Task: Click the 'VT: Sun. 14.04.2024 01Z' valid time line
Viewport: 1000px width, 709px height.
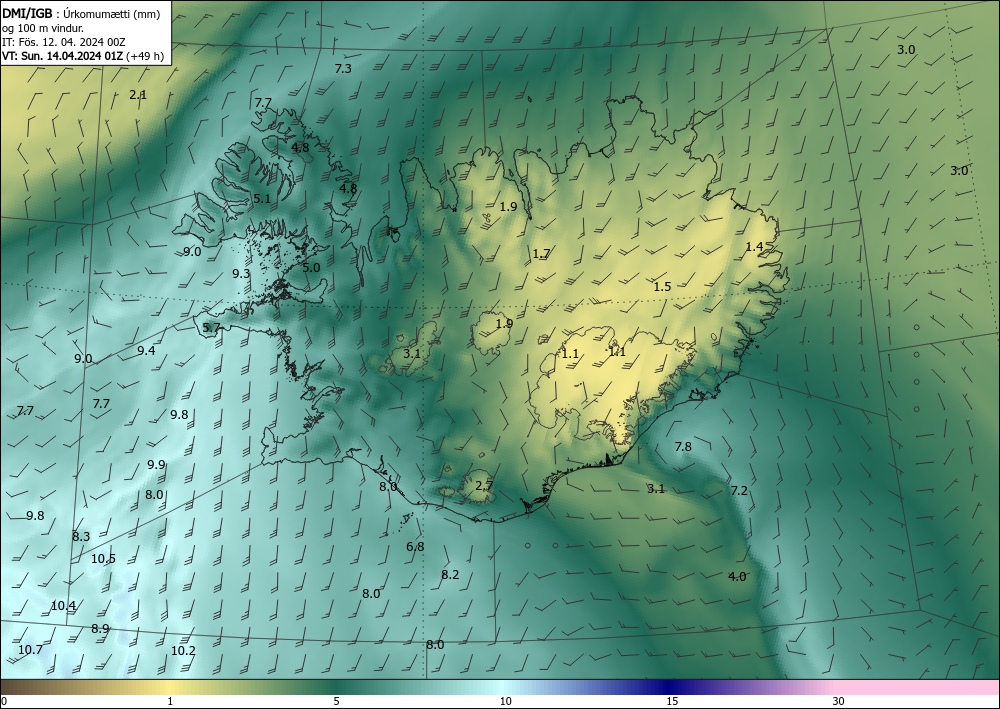Action: 62,56
